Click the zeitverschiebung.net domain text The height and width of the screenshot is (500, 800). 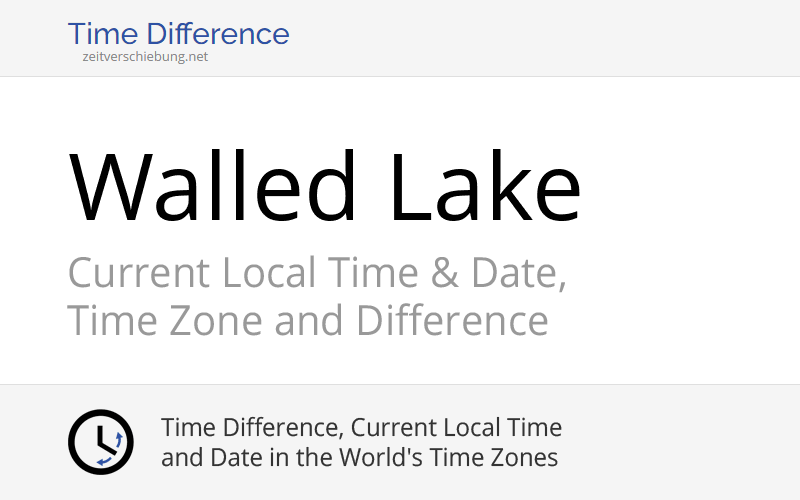145,57
